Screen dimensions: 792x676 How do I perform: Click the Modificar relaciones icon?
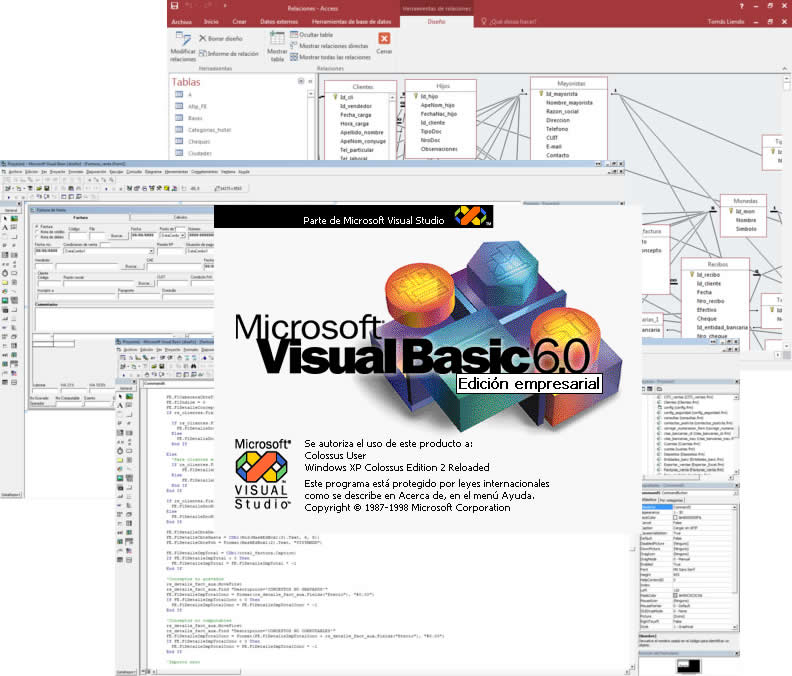tap(183, 44)
